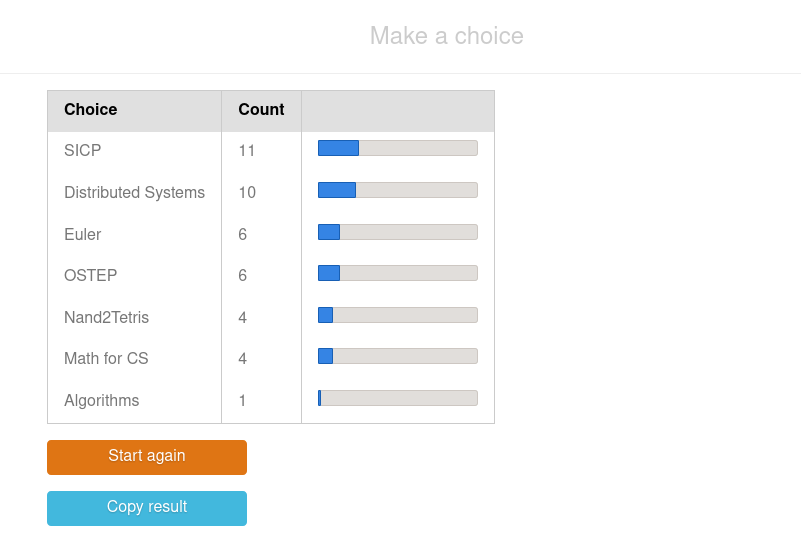Click the OSTEP progress bar
Screen dimensions: 801x551
point(398,273)
